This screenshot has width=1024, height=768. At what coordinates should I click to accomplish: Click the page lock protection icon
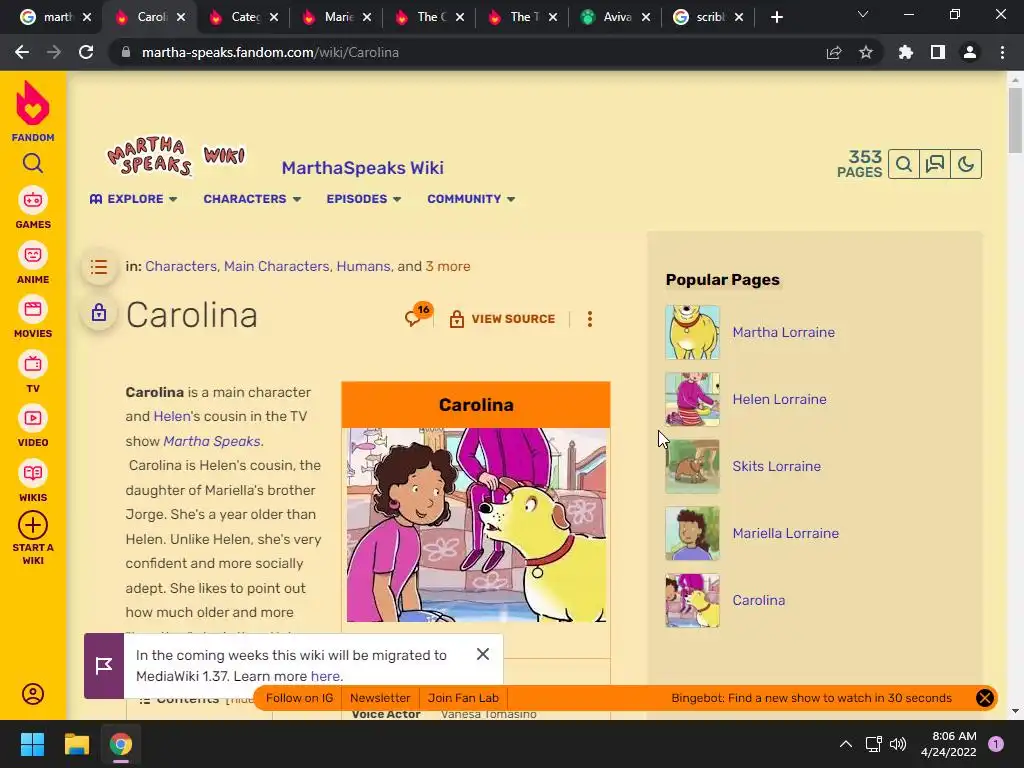point(99,312)
